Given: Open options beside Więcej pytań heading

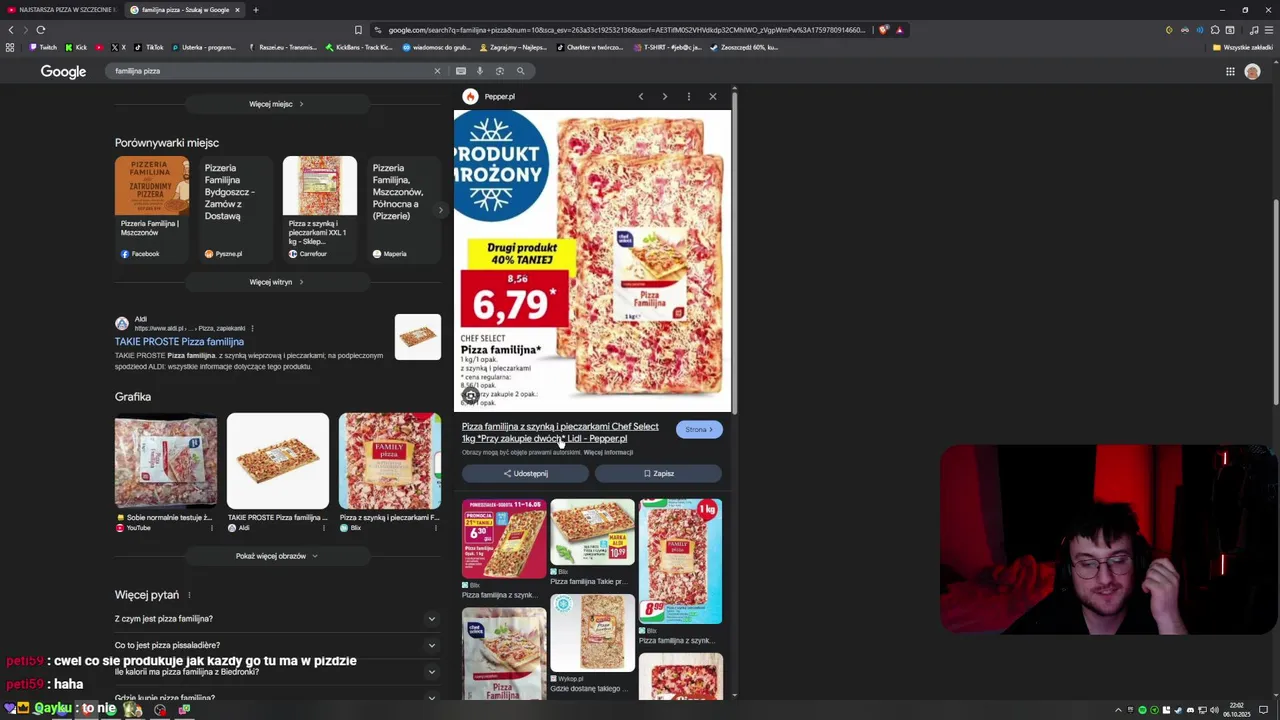Looking at the screenshot, I should (189, 595).
